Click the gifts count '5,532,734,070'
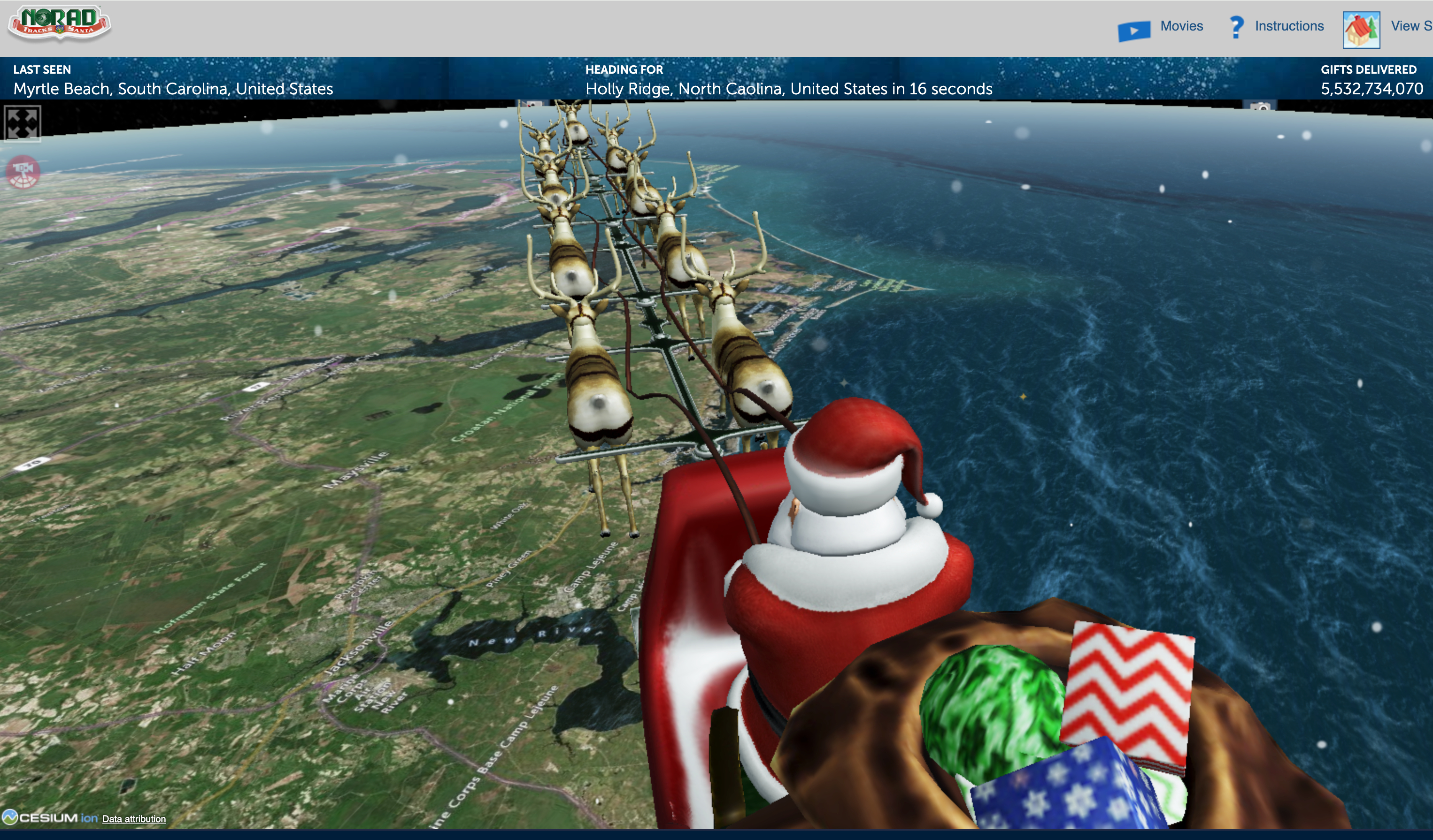 (1371, 89)
